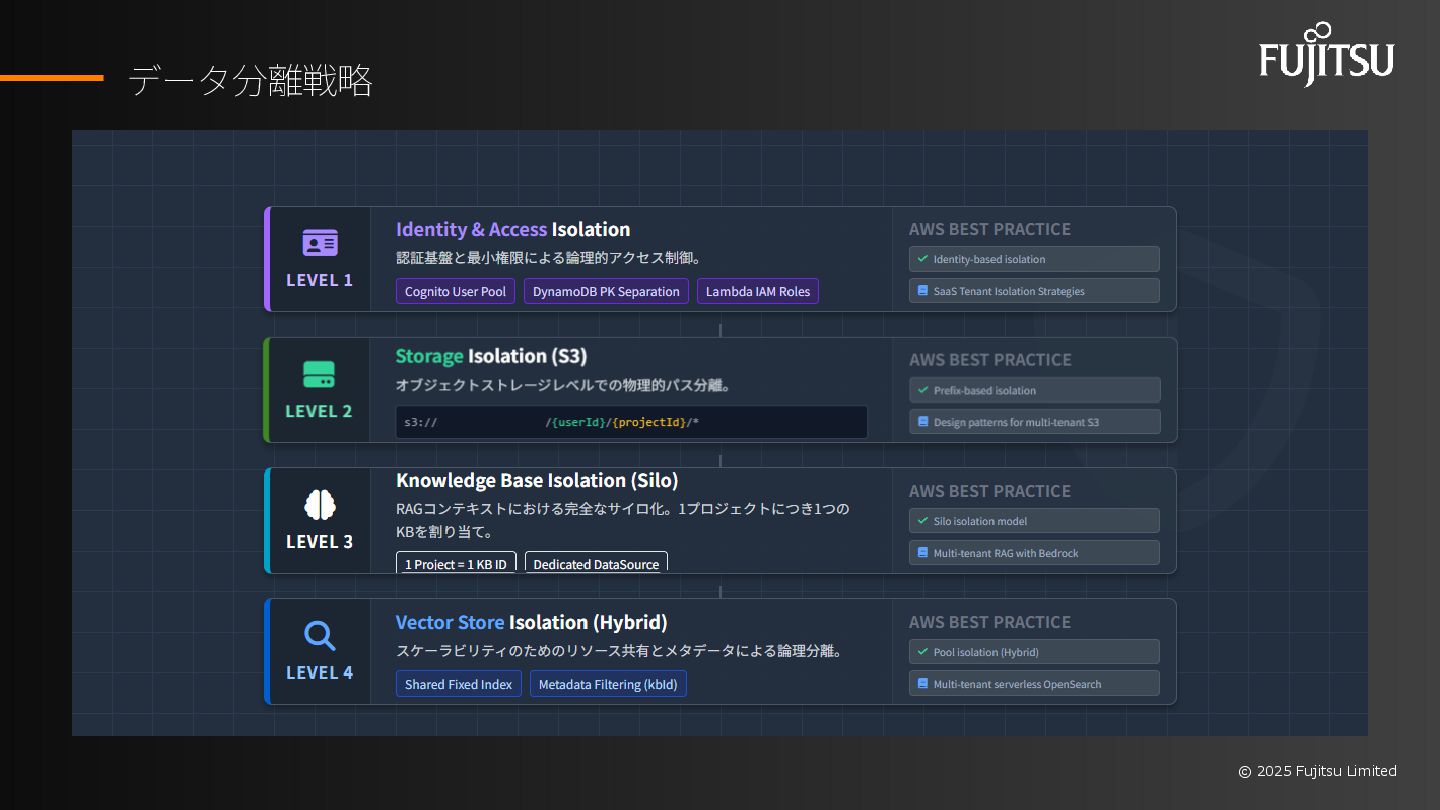Open Multi-tenant serverless OpenSearch link
Viewport: 1440px width, 810px height.
point(1034,684)
